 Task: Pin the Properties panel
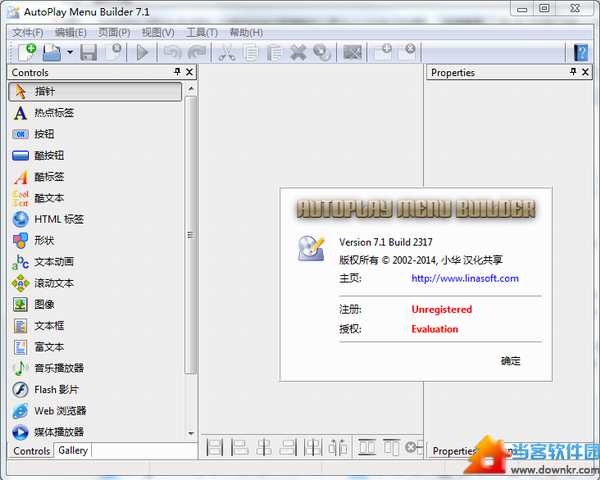[573, 72]
